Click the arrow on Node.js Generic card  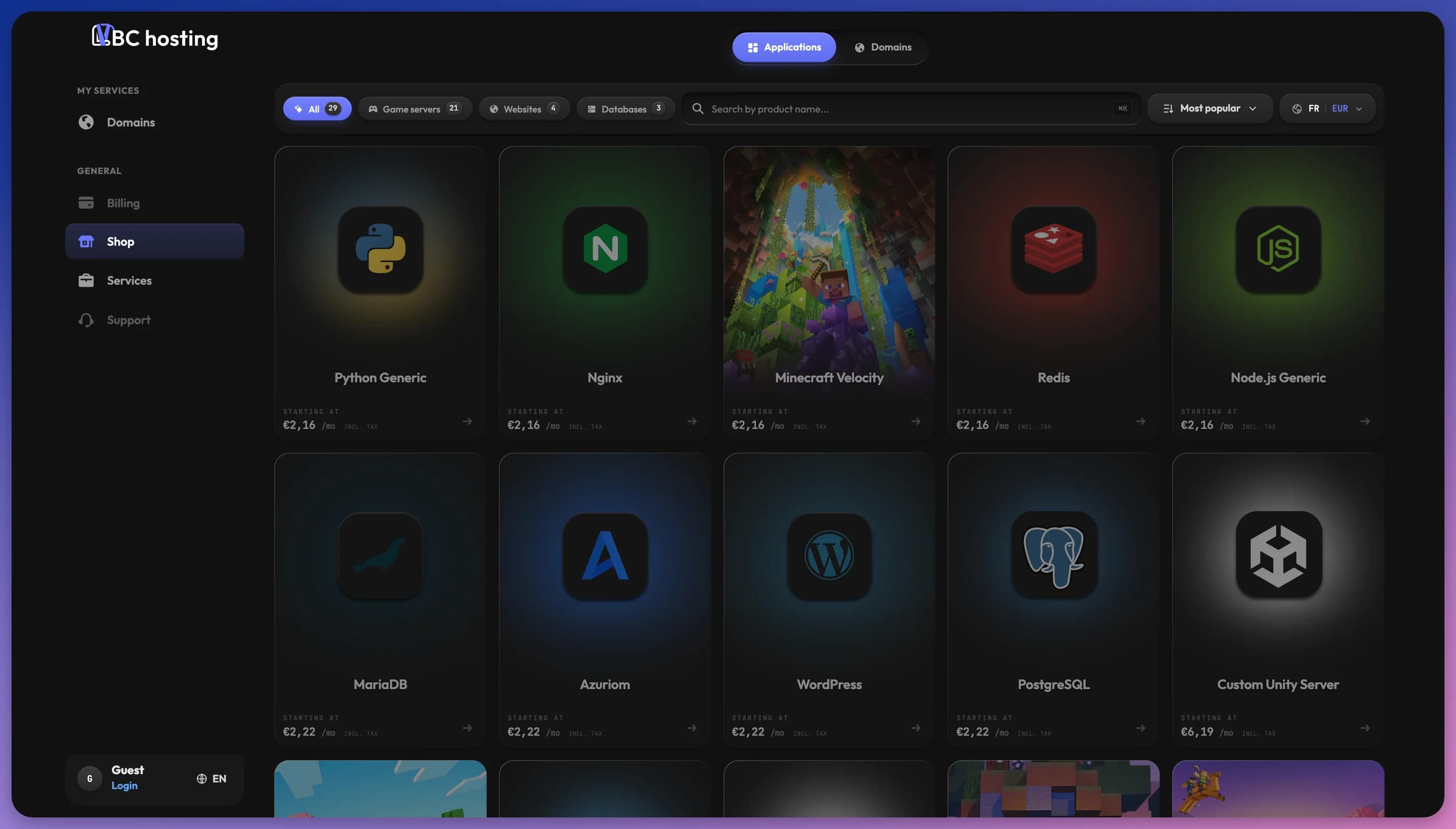click(x=1365, y=421)
